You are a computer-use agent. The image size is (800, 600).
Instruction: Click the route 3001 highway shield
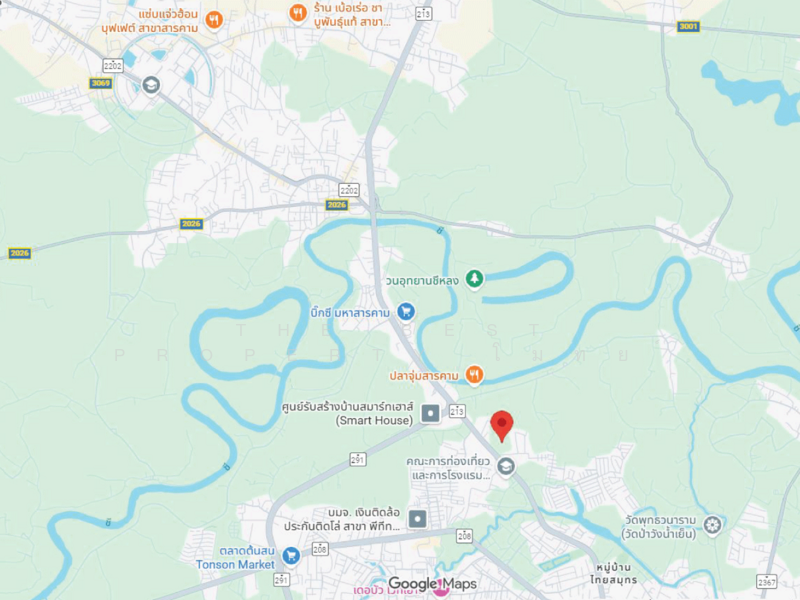[688, 27]
